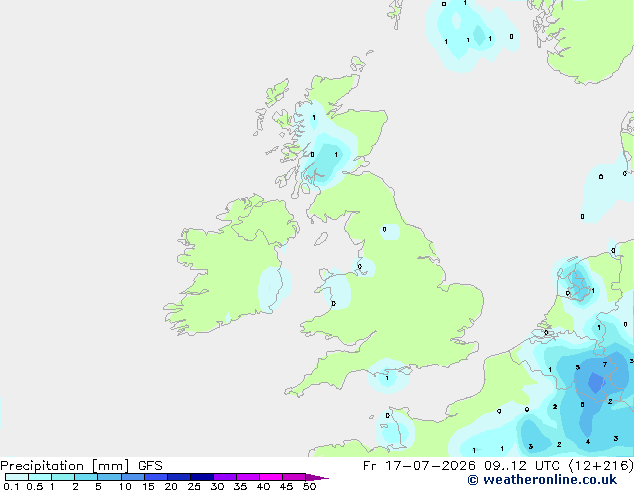Select the 1–2 mm legend color swatch

click(x=63, y=477)
